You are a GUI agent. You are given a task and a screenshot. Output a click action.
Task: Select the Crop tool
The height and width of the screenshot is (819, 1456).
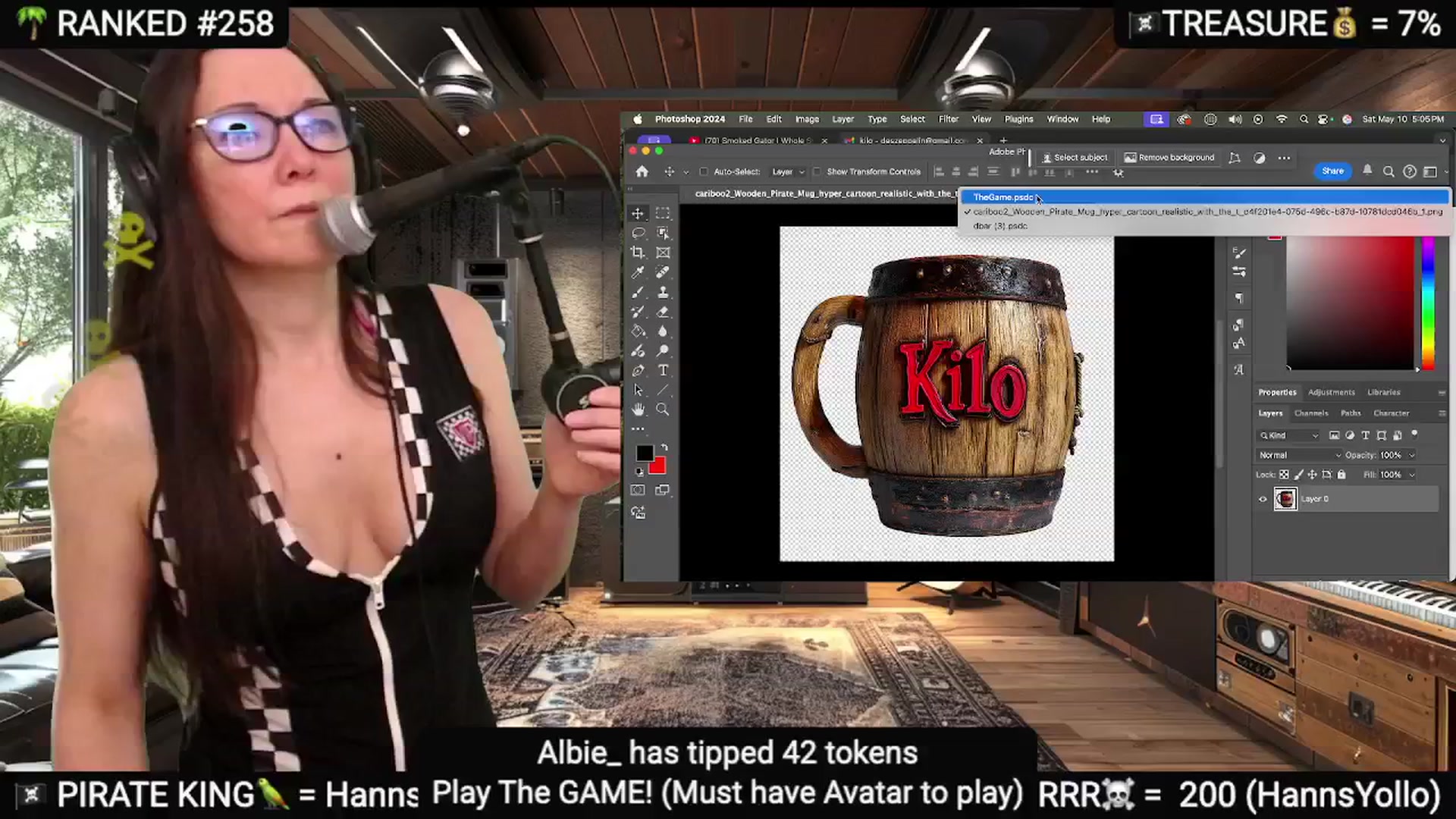click(638, 253)
